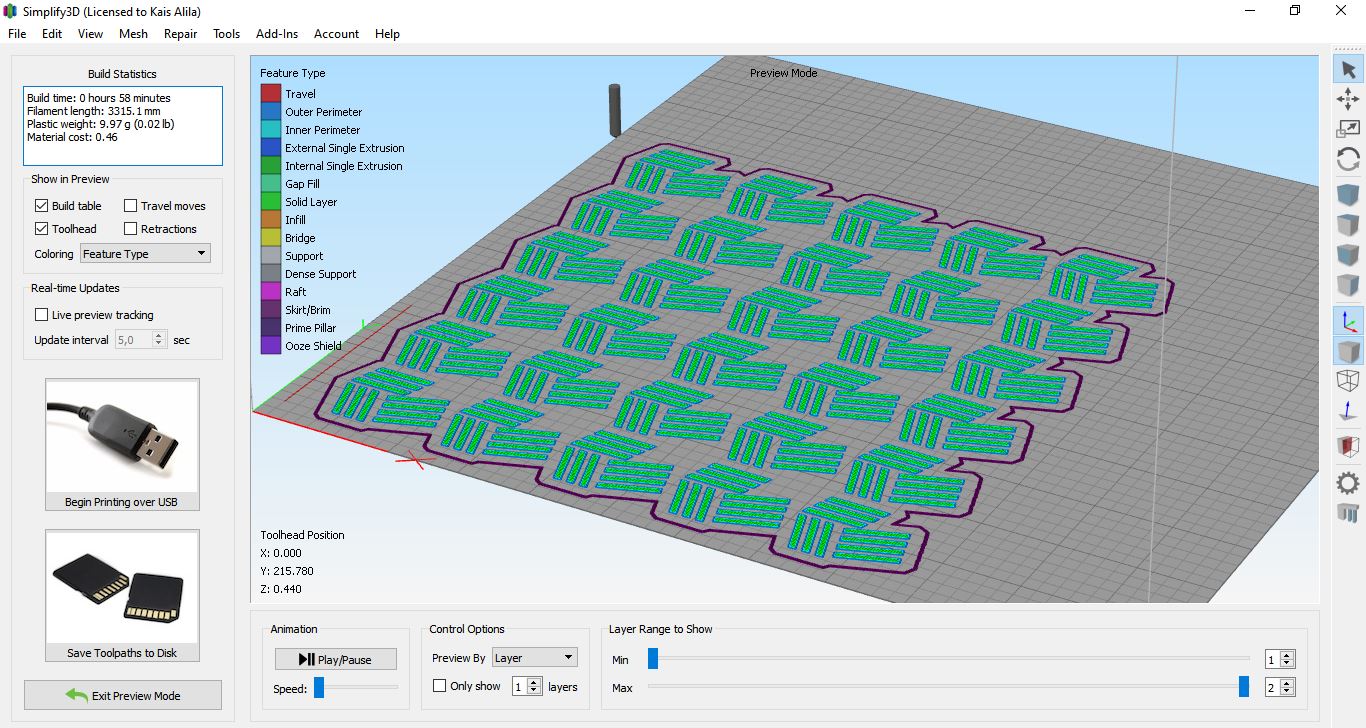This screenshot has width=1366, height=728.
Task: Decrease the Only show layers count
Action: pyautogui.click(x=534, y=691)
